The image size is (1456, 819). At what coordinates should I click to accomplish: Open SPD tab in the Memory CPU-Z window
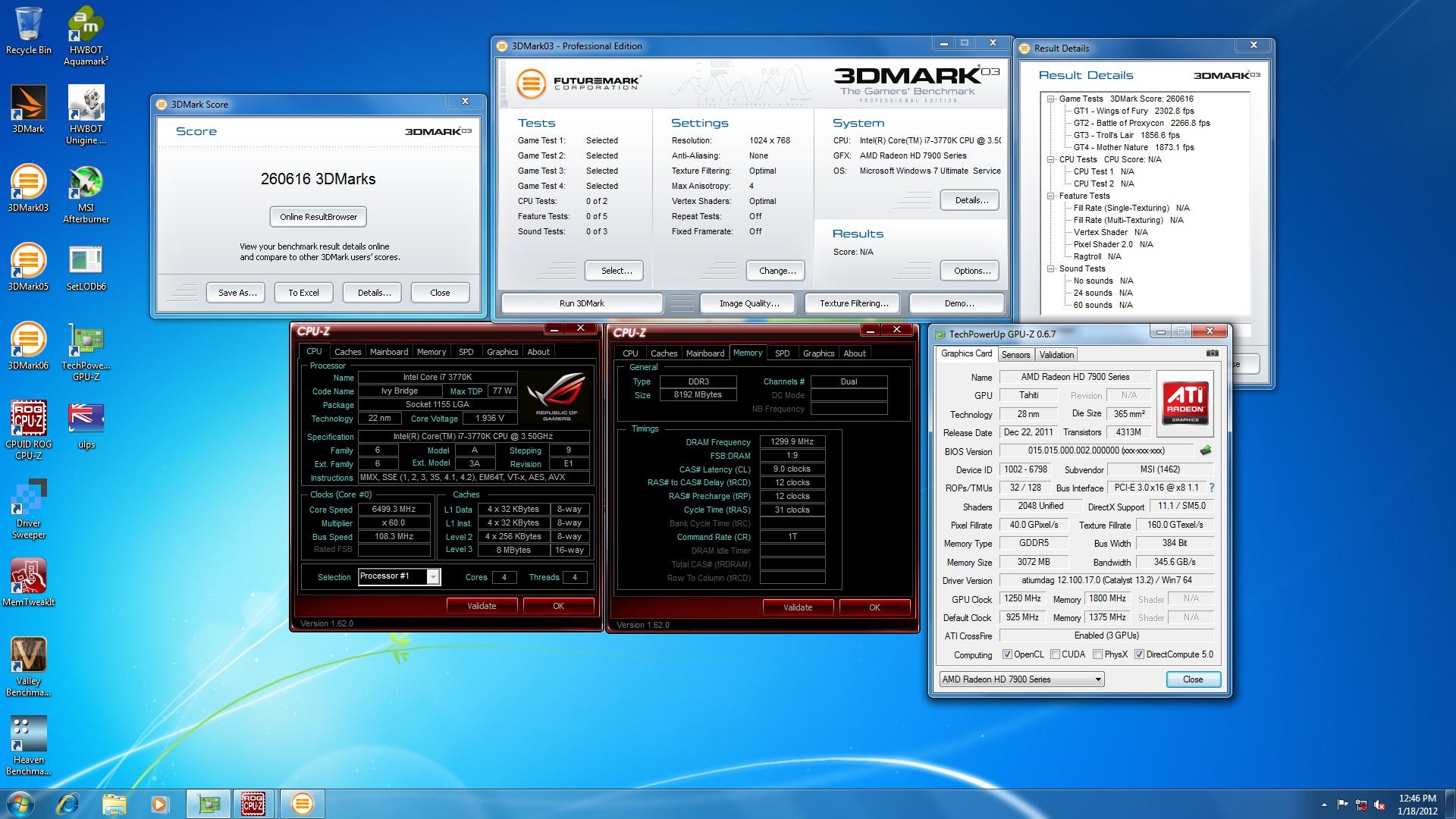[x=782, y=353]
